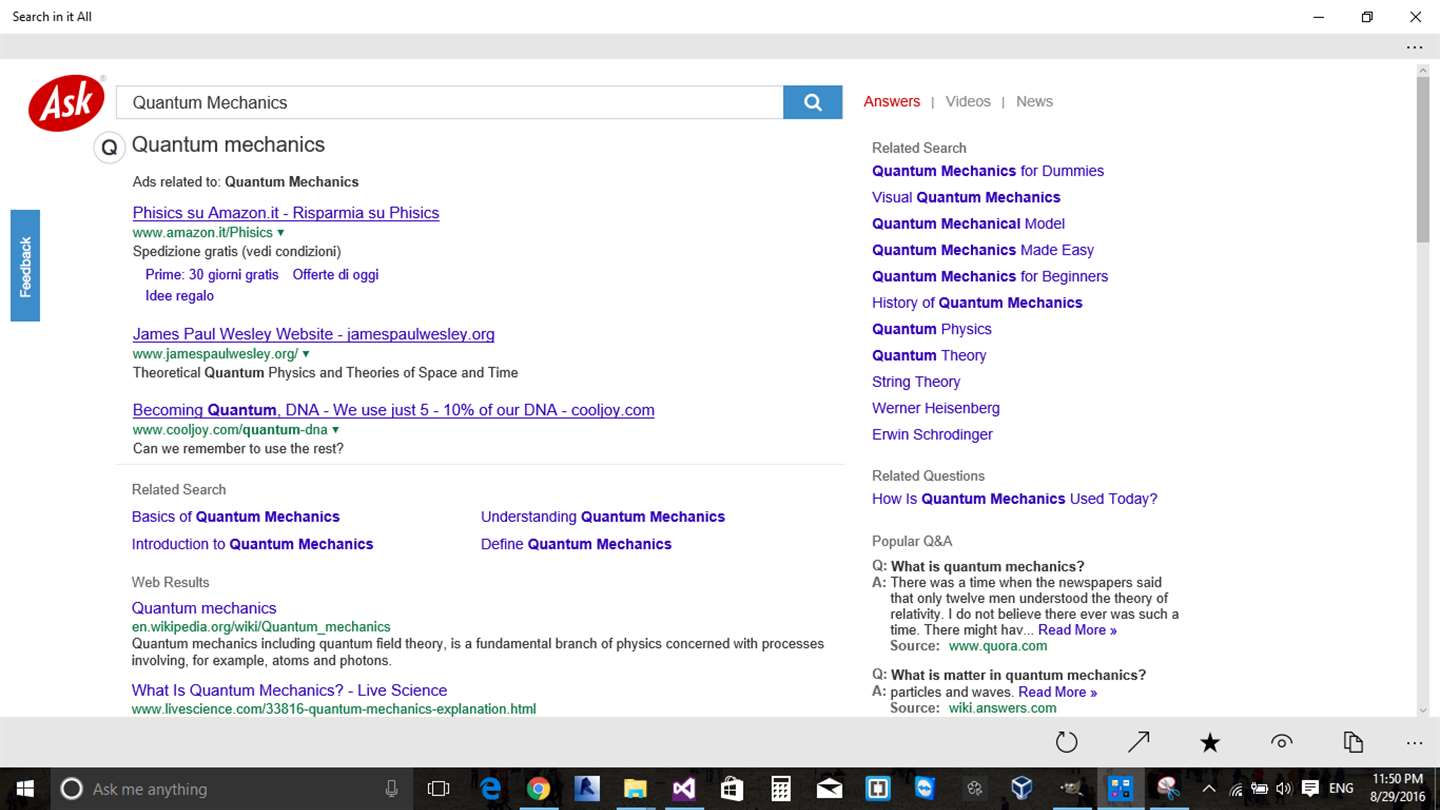Open the Wikipedia Quantum mechanics result

click(x=204, y=608)
